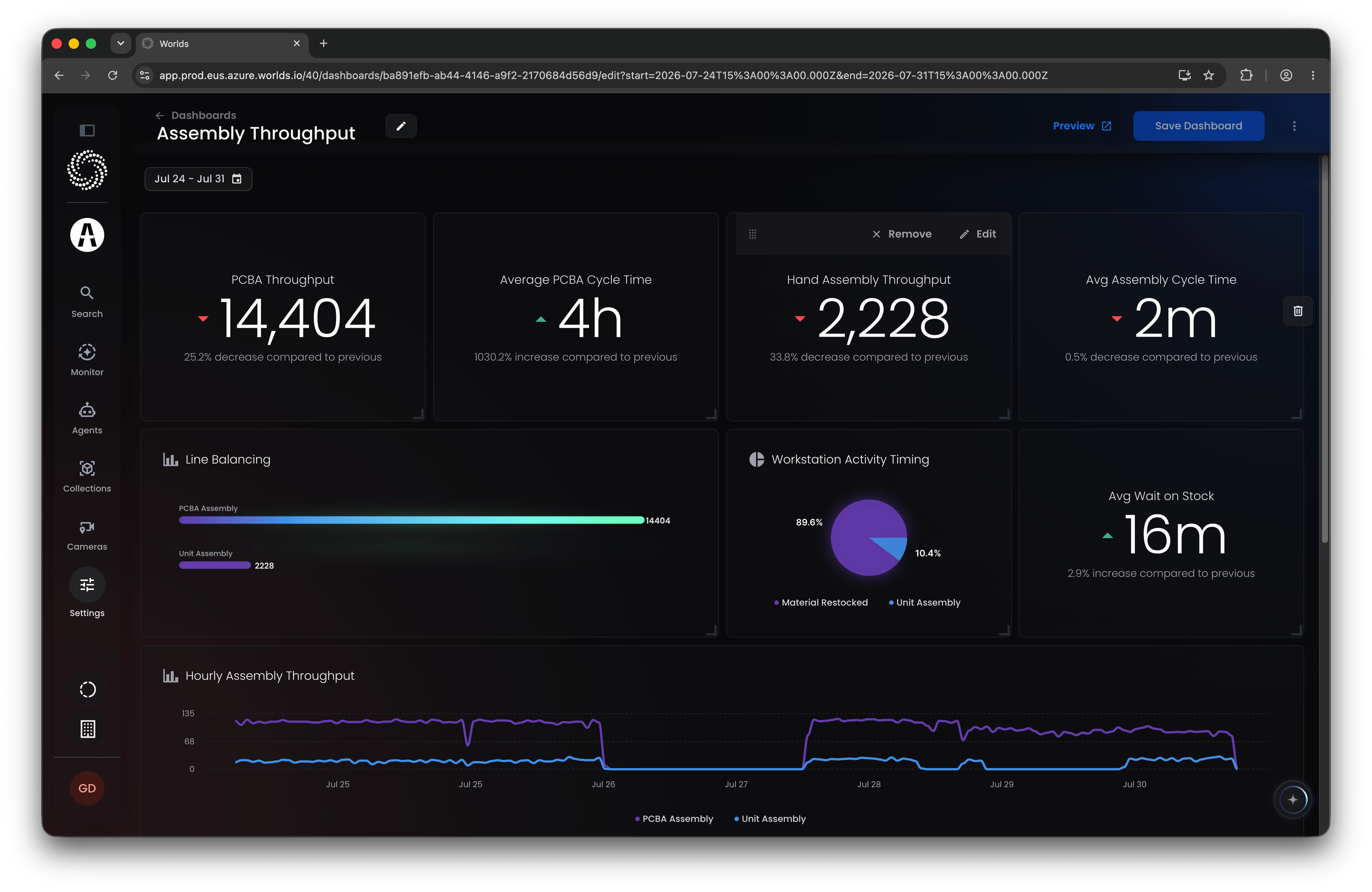Open the Chrome profile icon
1372x892 pixels.
(1286, 75)
